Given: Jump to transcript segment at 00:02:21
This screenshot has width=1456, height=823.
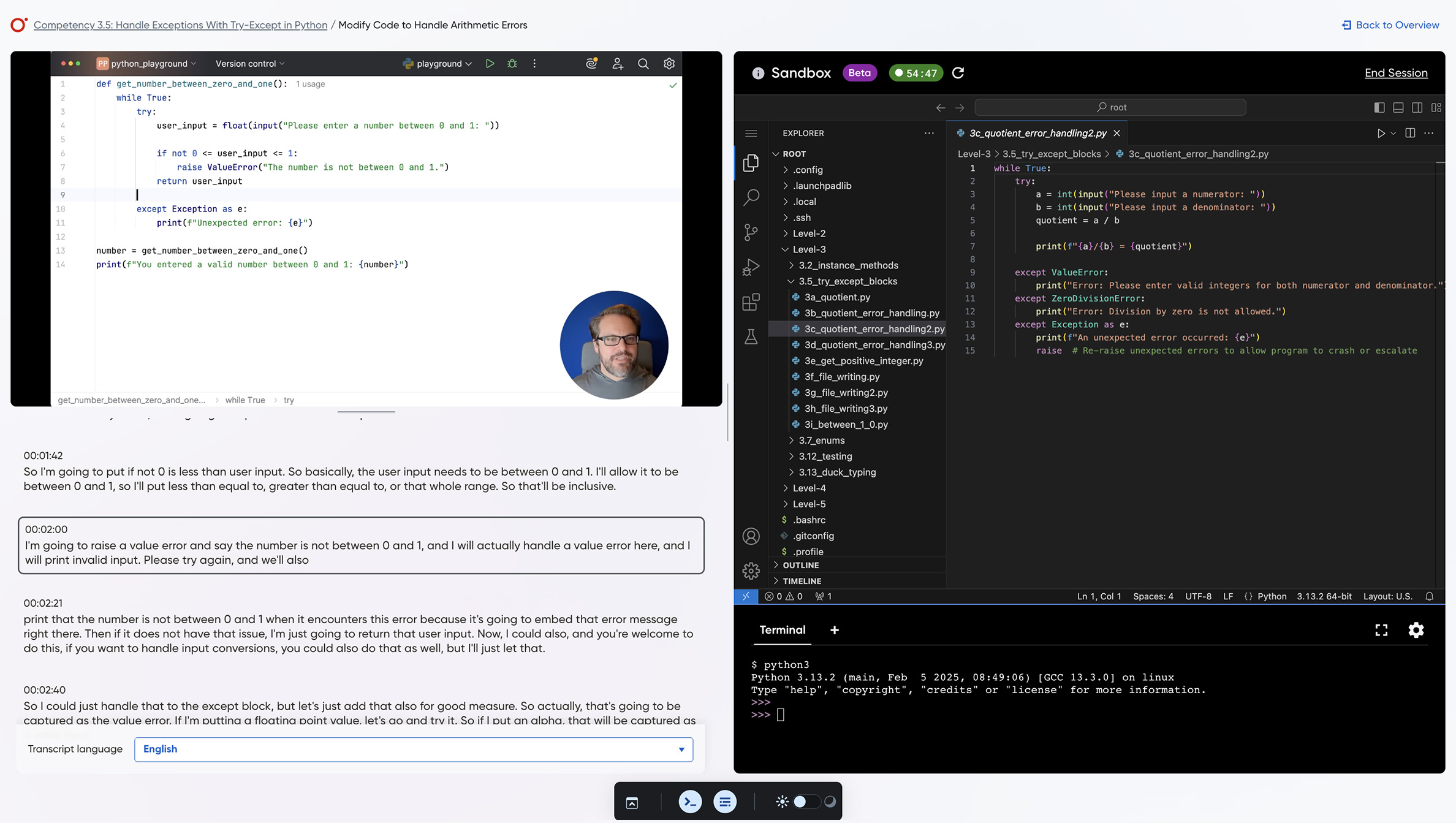Looking at the screenshot, I should [x=43, y=603].
